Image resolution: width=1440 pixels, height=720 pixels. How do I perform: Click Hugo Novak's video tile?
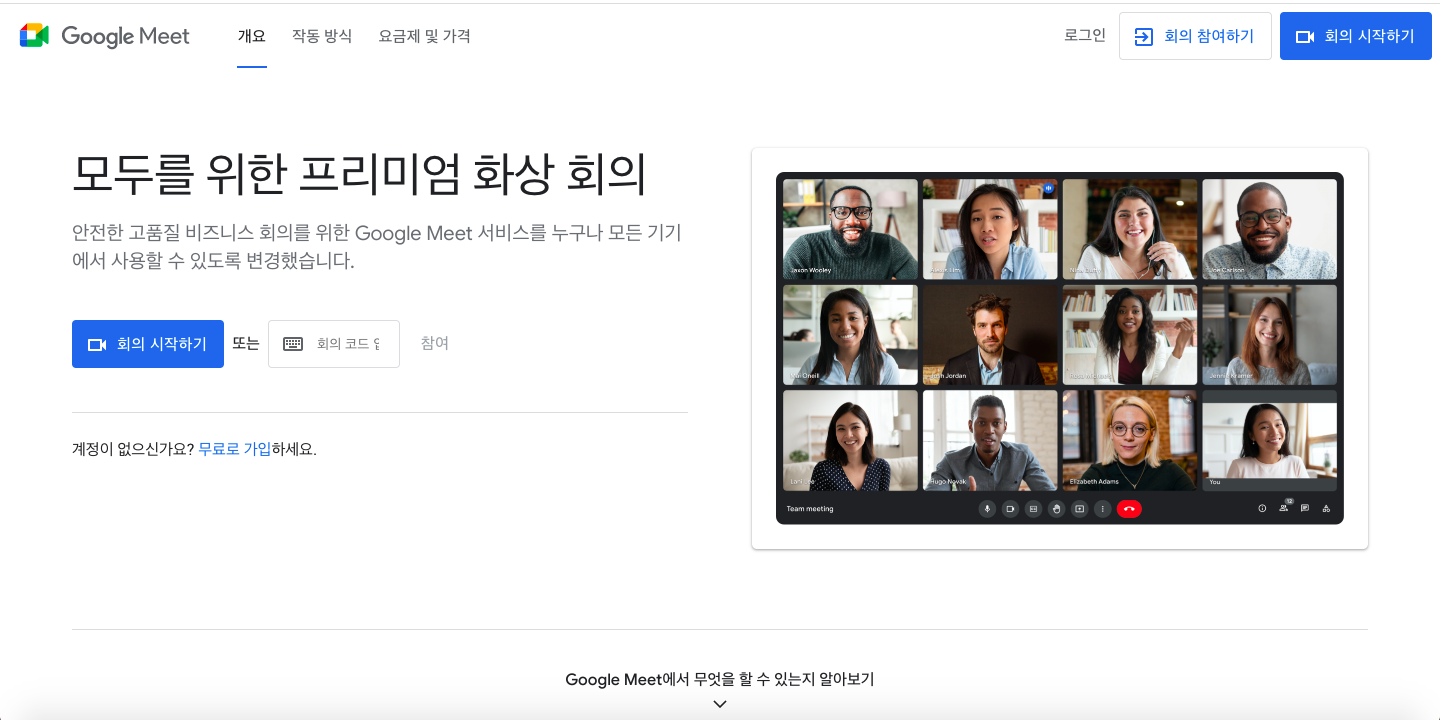click(x=990, y=440)
